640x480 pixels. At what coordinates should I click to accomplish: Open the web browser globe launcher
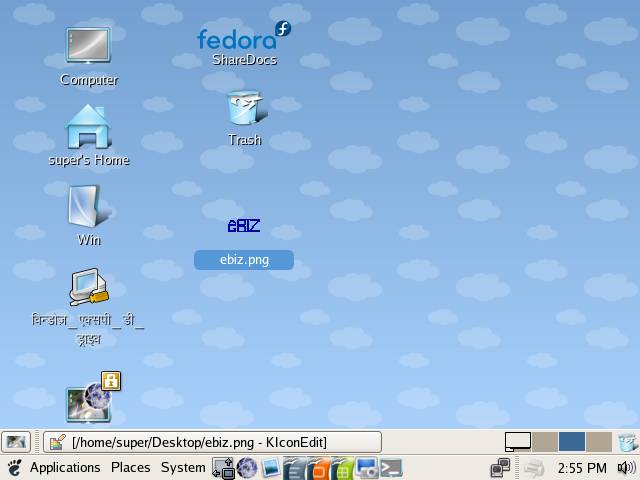pos(247,468)
